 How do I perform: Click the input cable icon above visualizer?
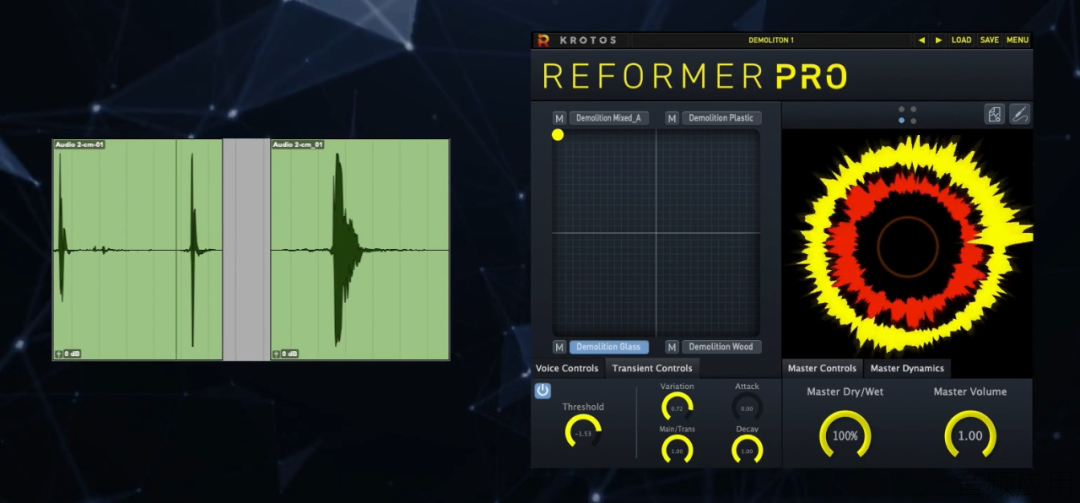pyautogui.click(x=1019, y=114)
